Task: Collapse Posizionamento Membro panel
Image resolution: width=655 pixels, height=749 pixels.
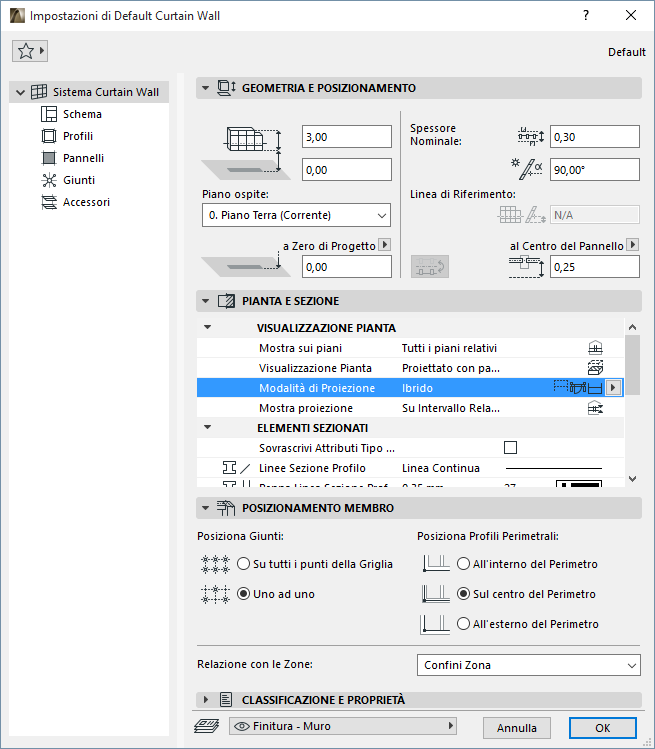Action: (205, 508)
